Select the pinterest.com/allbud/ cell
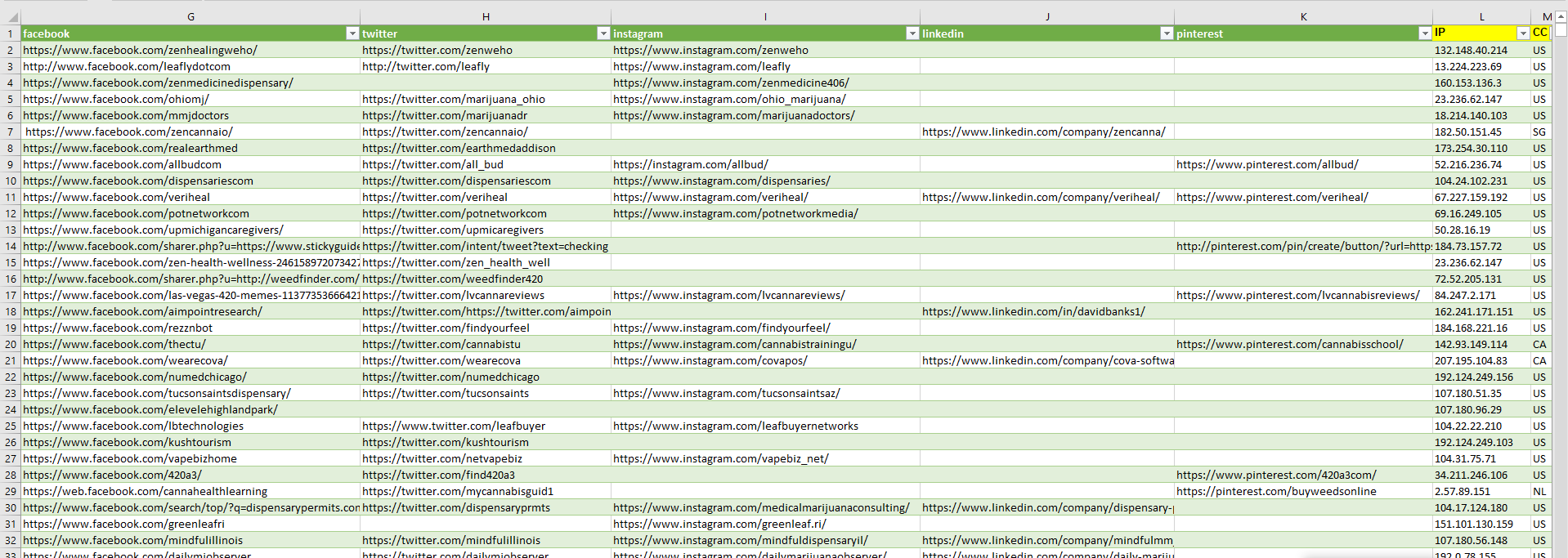 [1303, 164]
